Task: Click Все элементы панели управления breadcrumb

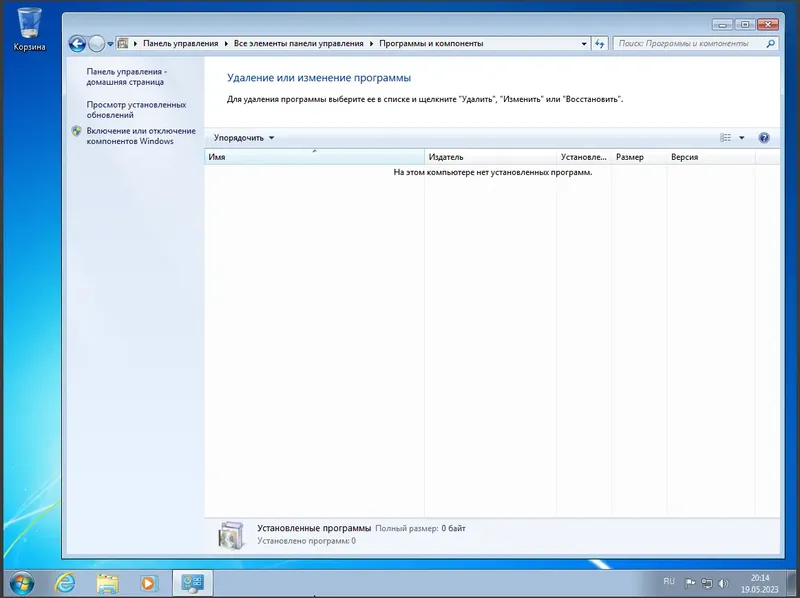Action: click(x=297, y=44)
